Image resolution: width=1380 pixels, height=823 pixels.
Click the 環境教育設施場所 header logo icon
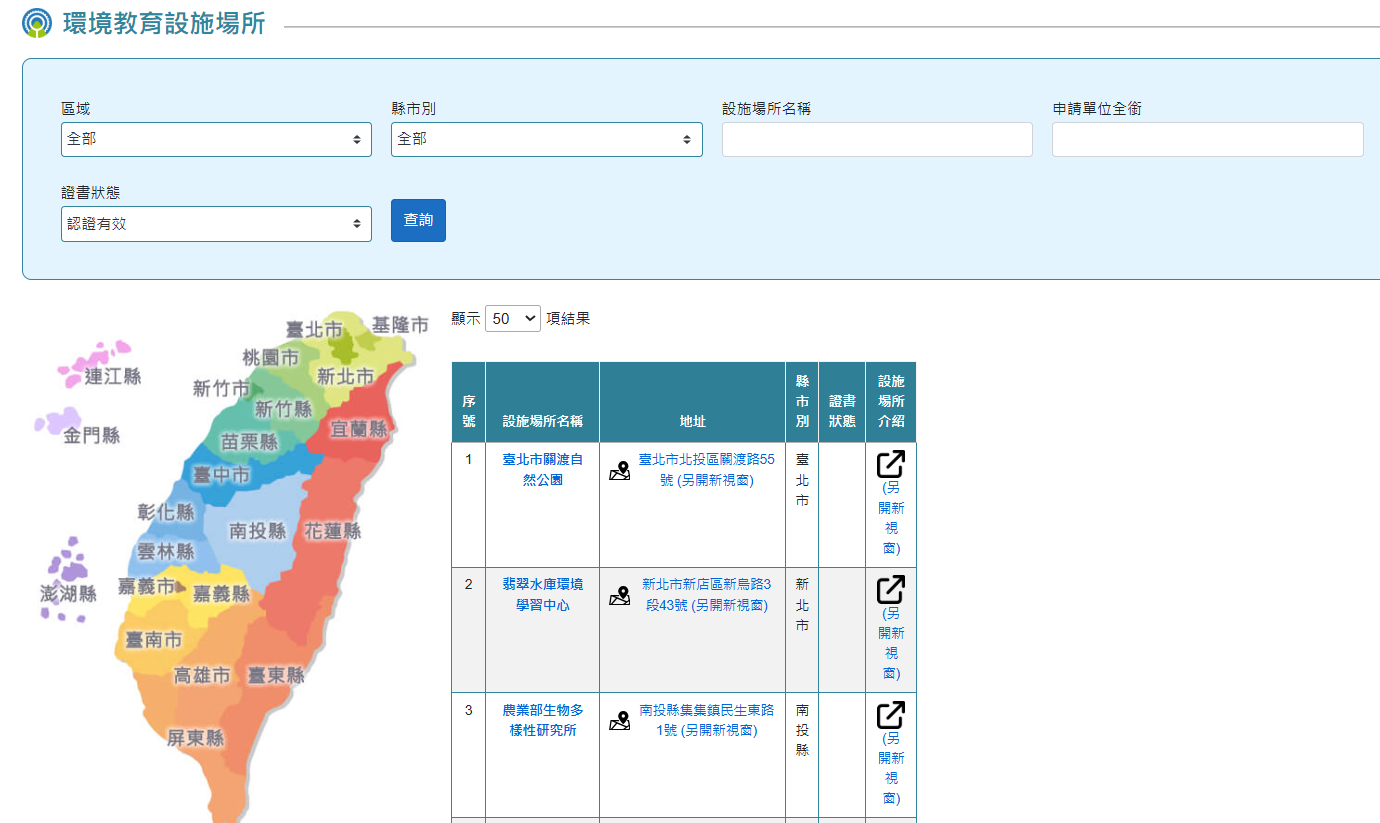pyautogui.click(x=37, y=23)
